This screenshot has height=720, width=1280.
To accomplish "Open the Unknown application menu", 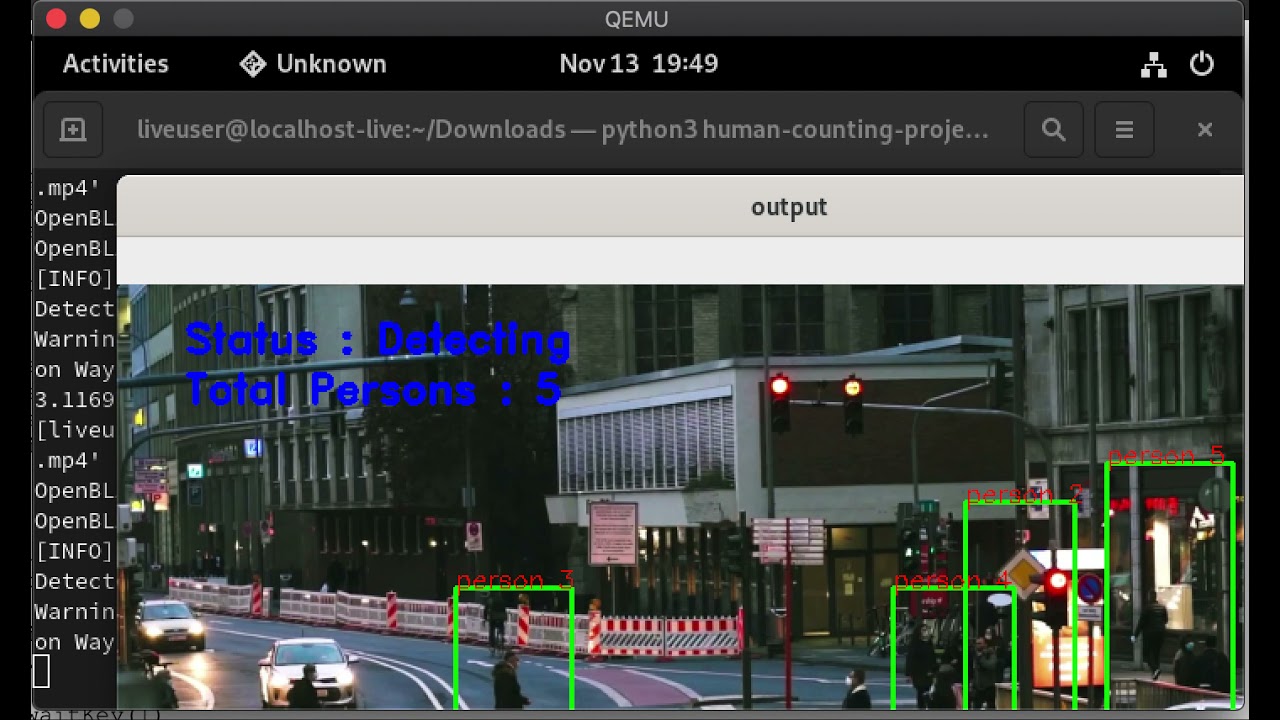I will click(x=313, y=64).
